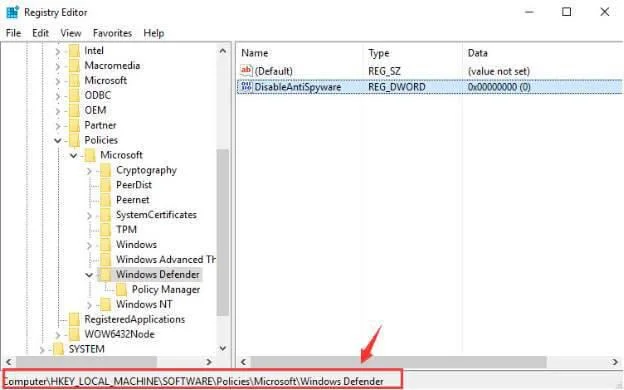Open the View menu
624x390 pixels.
coord(71,33)
